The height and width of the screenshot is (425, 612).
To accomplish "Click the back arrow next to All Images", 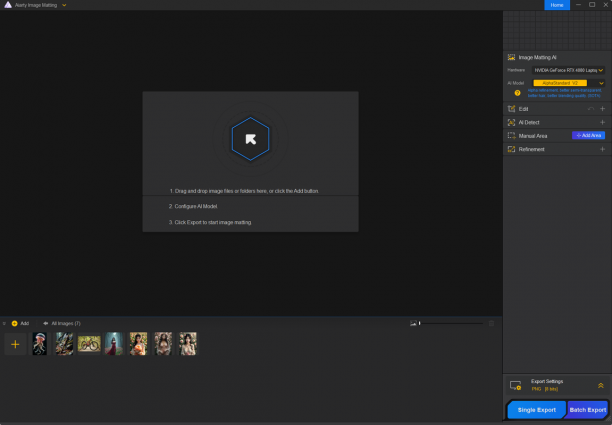I will click(x=45, y=324).
